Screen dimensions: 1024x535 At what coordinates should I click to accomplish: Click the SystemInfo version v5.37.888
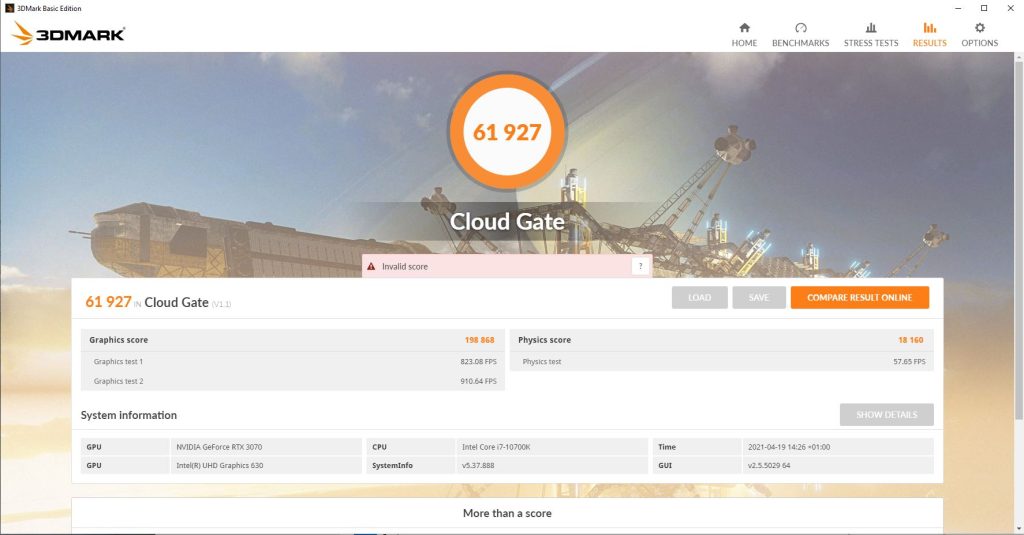tap(478, 465)
